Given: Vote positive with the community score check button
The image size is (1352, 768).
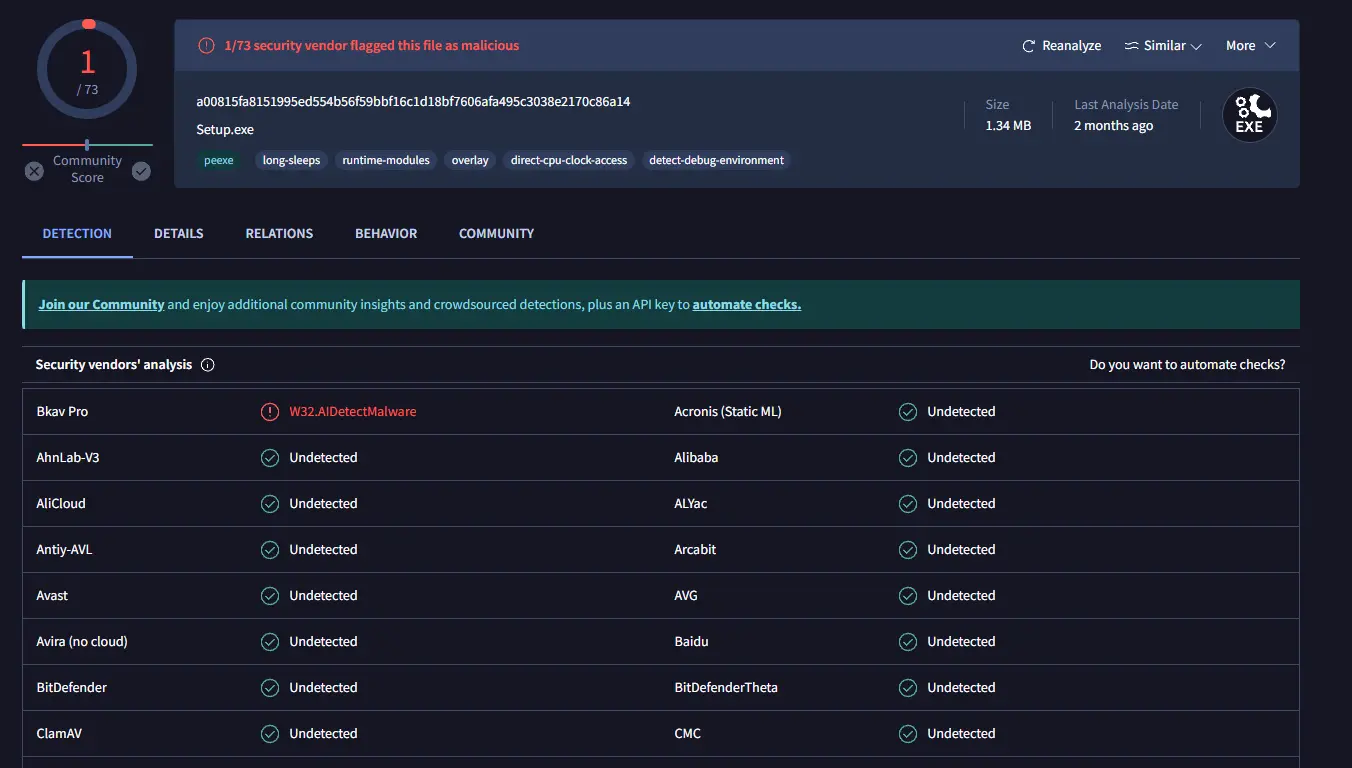Looking at the screenshot, I should 141,171.
